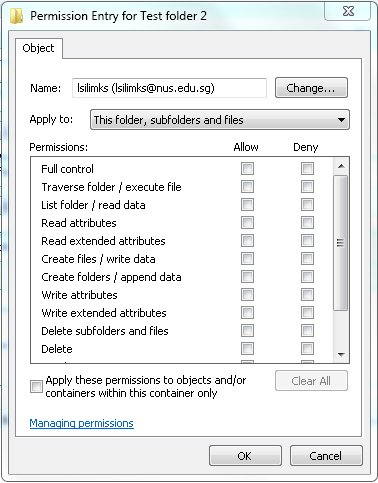Click the folder icon in the title bar

[16, 16]
